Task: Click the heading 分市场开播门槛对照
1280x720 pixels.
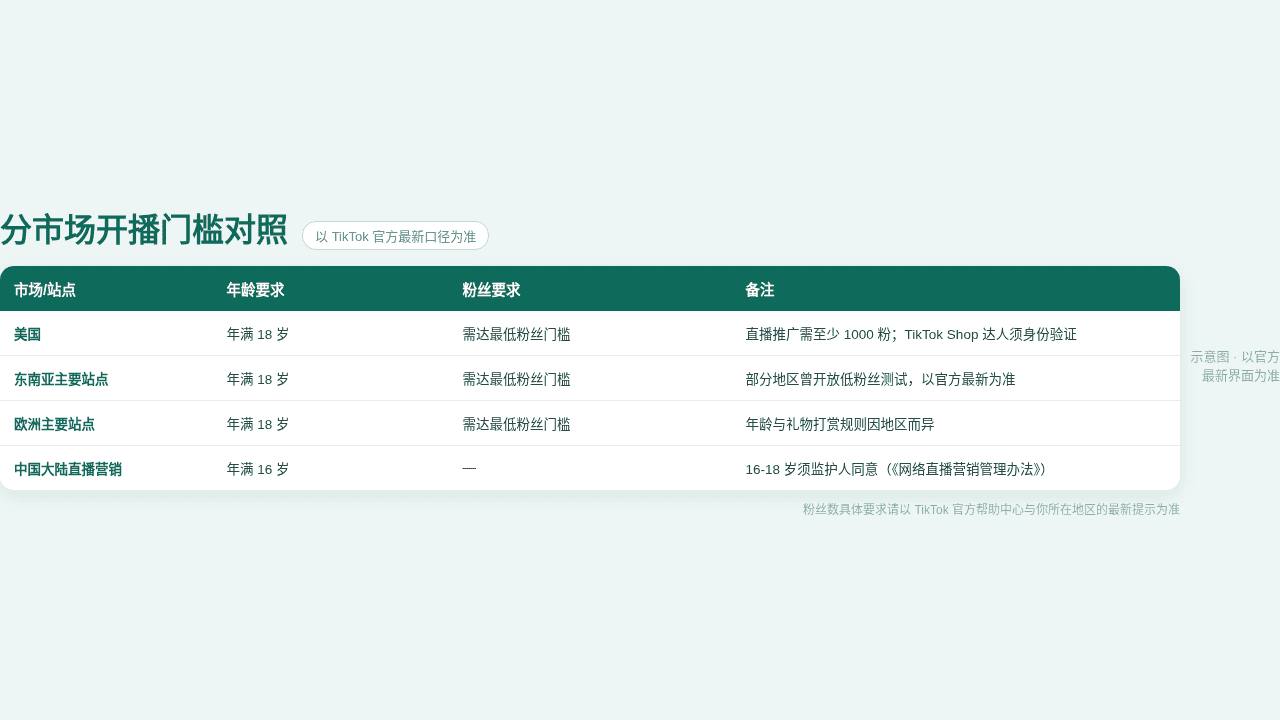Action: [144, 230]
